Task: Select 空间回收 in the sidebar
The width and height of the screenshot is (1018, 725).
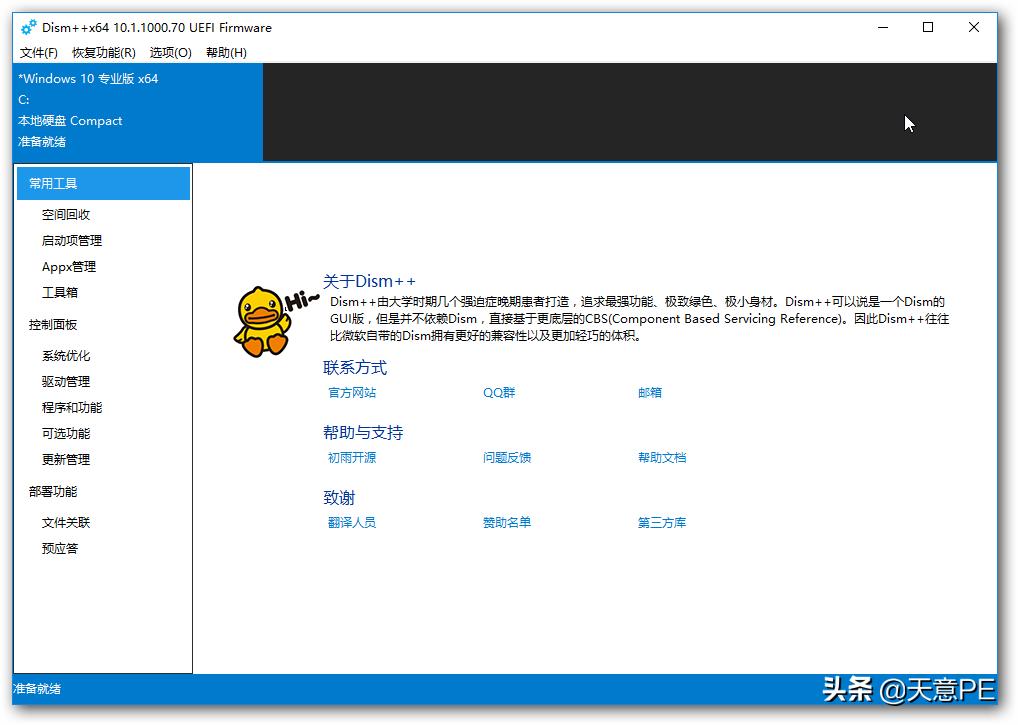Action: (x=66, y=214)
